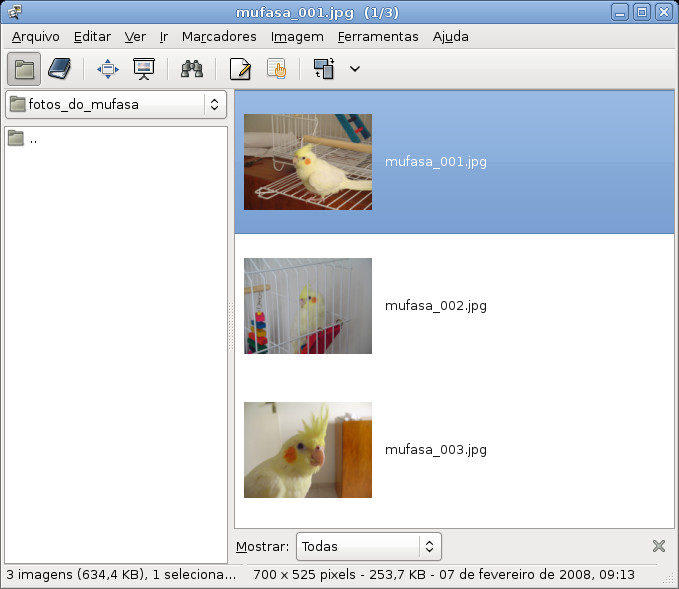Click the mufasa_003.jpg file name
This screenshot has height=589, width=679.
click(436, 450)
